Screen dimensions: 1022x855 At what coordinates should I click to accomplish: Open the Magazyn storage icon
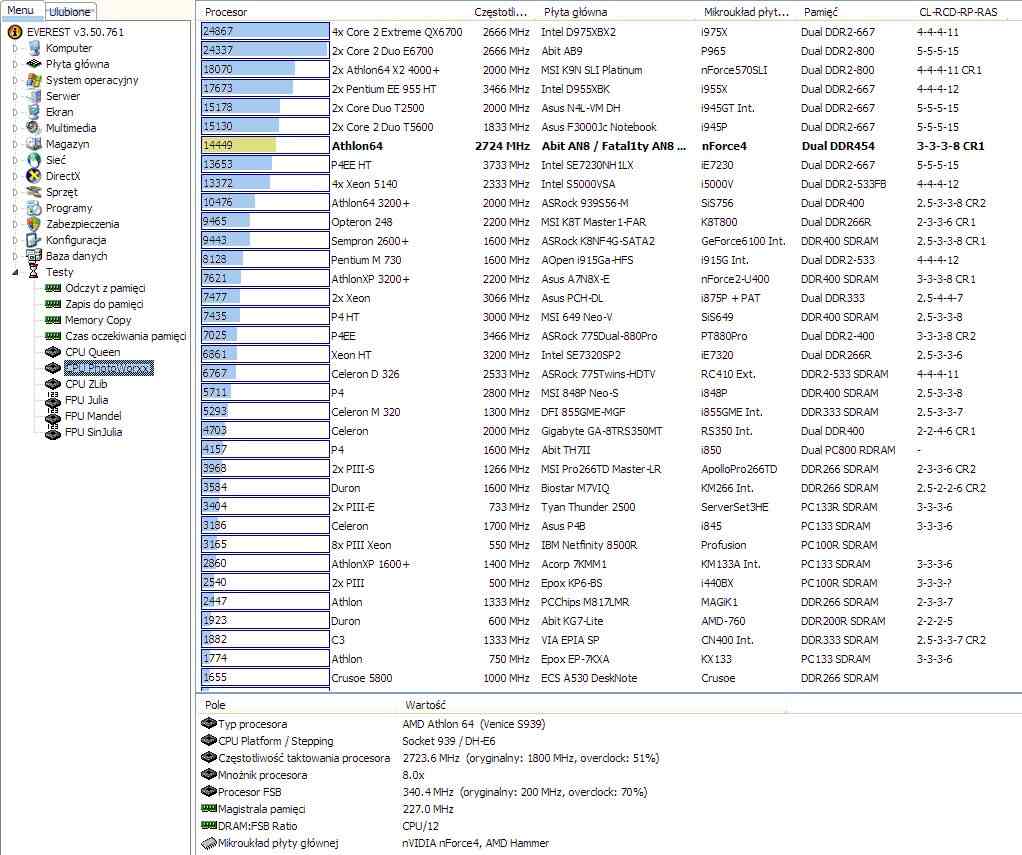[x=34, y=144]
